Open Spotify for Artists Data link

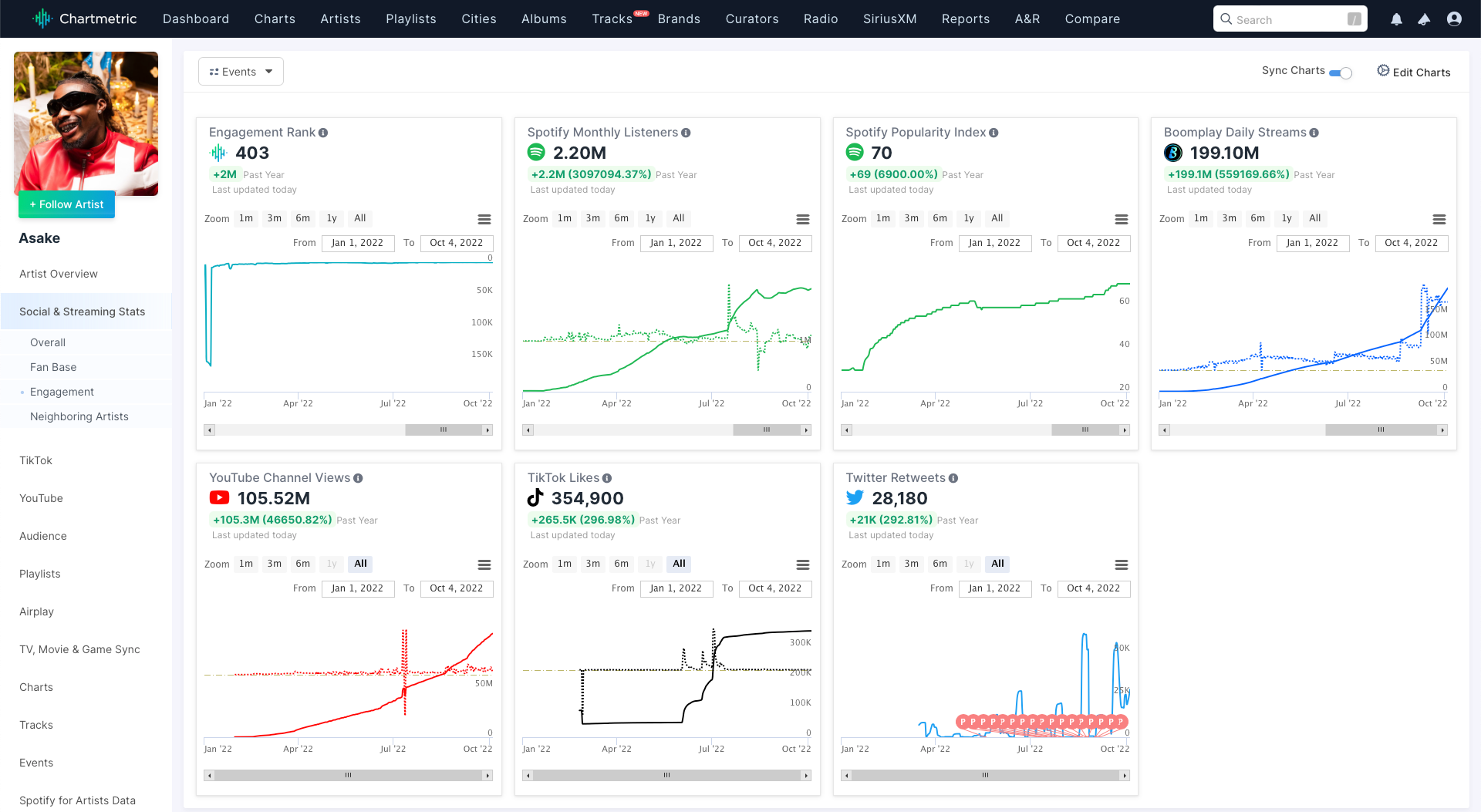pos(77,800)
